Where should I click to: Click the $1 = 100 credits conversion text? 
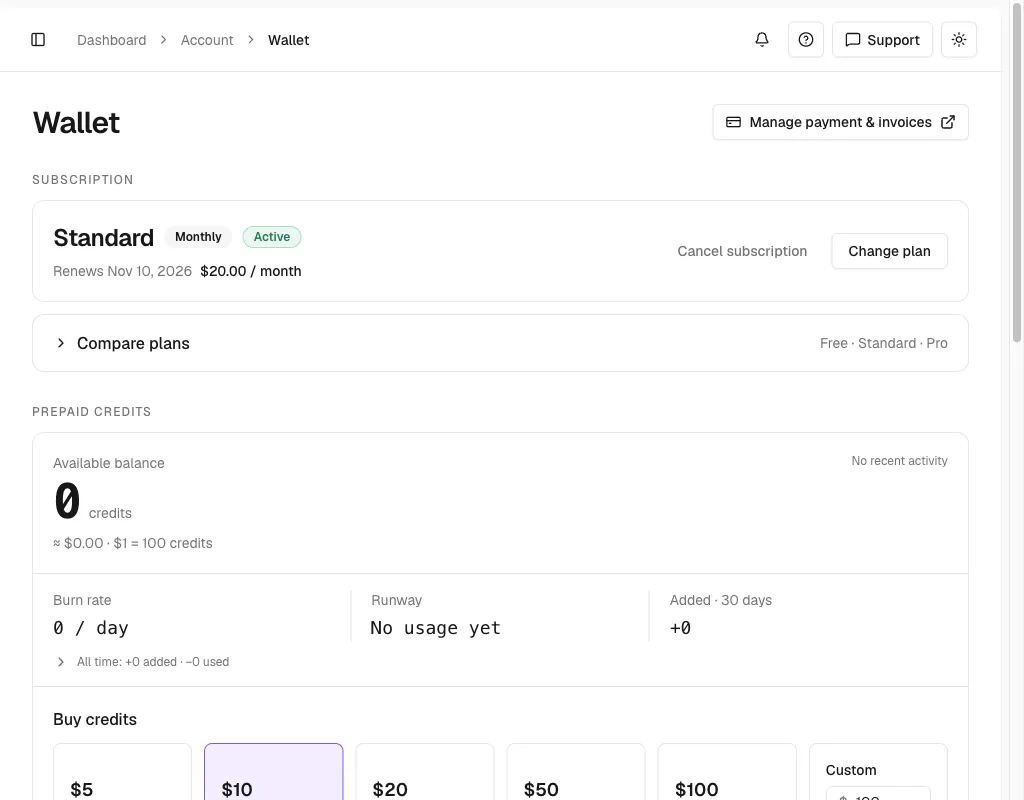(x=163, y=543)
